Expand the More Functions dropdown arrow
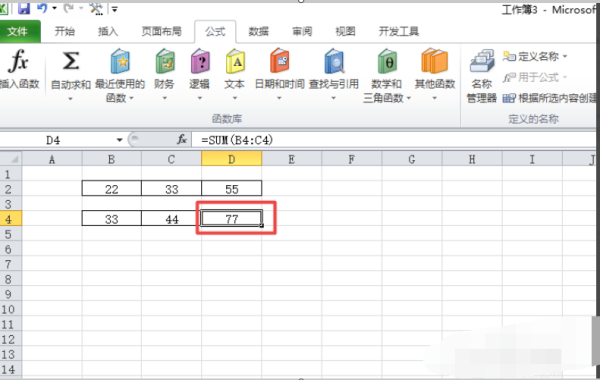The image size is (600, 380). (x=434, y=99)
